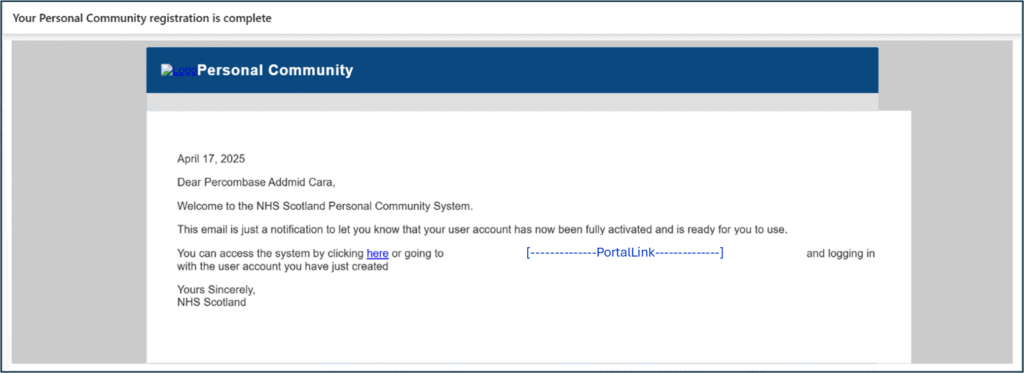Viewport: 1024px width, 373px height.
Task: Click the "here" hyperlink in the email
Action: point(377,253)
